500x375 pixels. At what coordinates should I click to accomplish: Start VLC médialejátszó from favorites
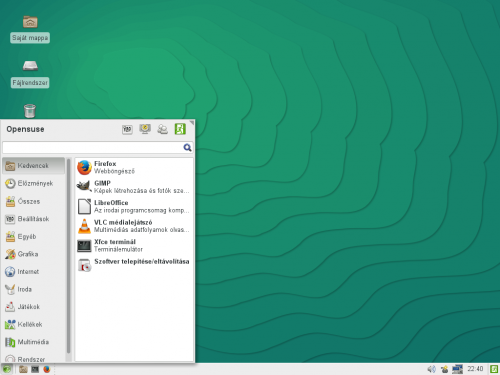tap(134, 226)
